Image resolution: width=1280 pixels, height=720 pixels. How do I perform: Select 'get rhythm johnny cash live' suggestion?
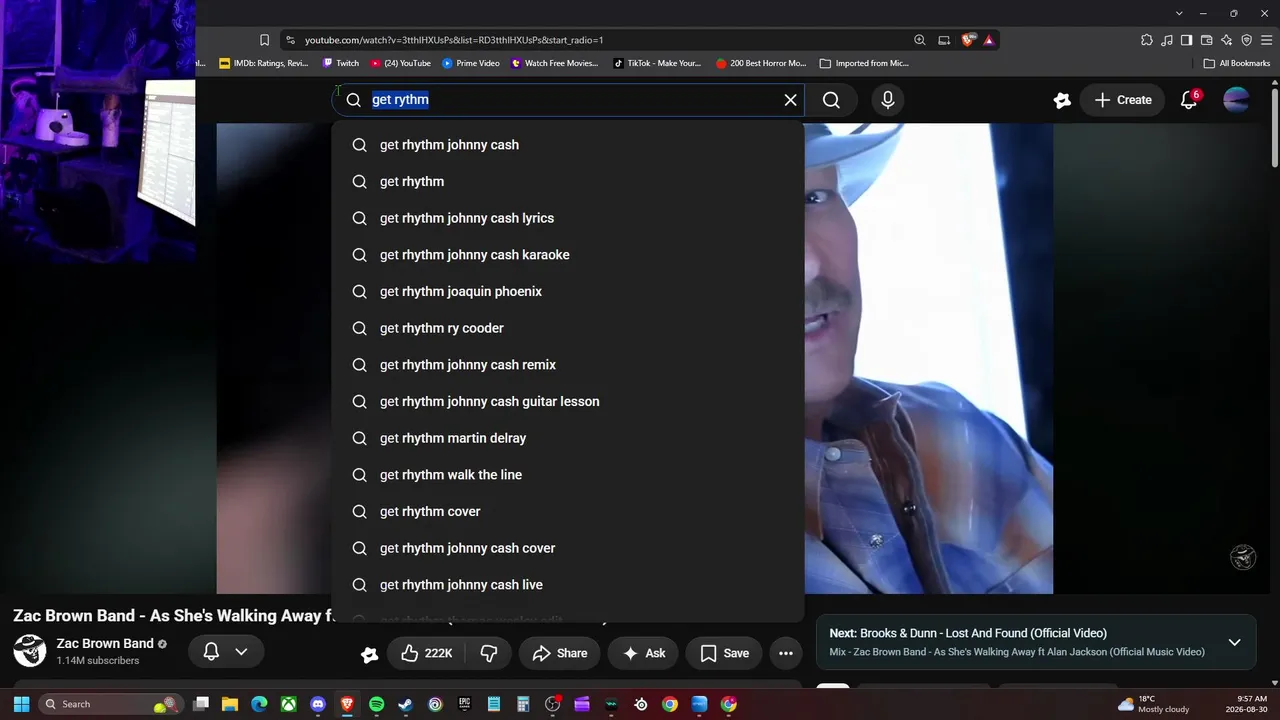point(568,585)
